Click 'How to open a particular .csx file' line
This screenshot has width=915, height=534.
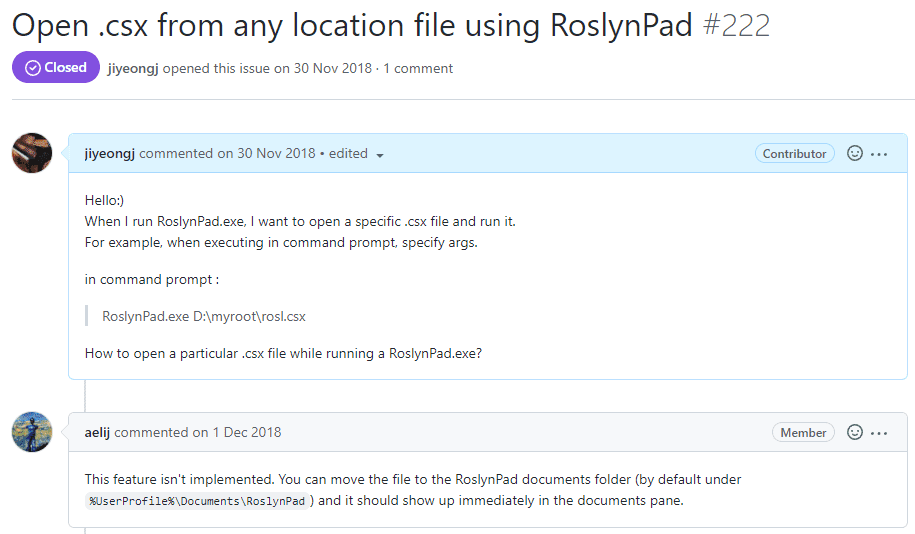click(283, 354)
